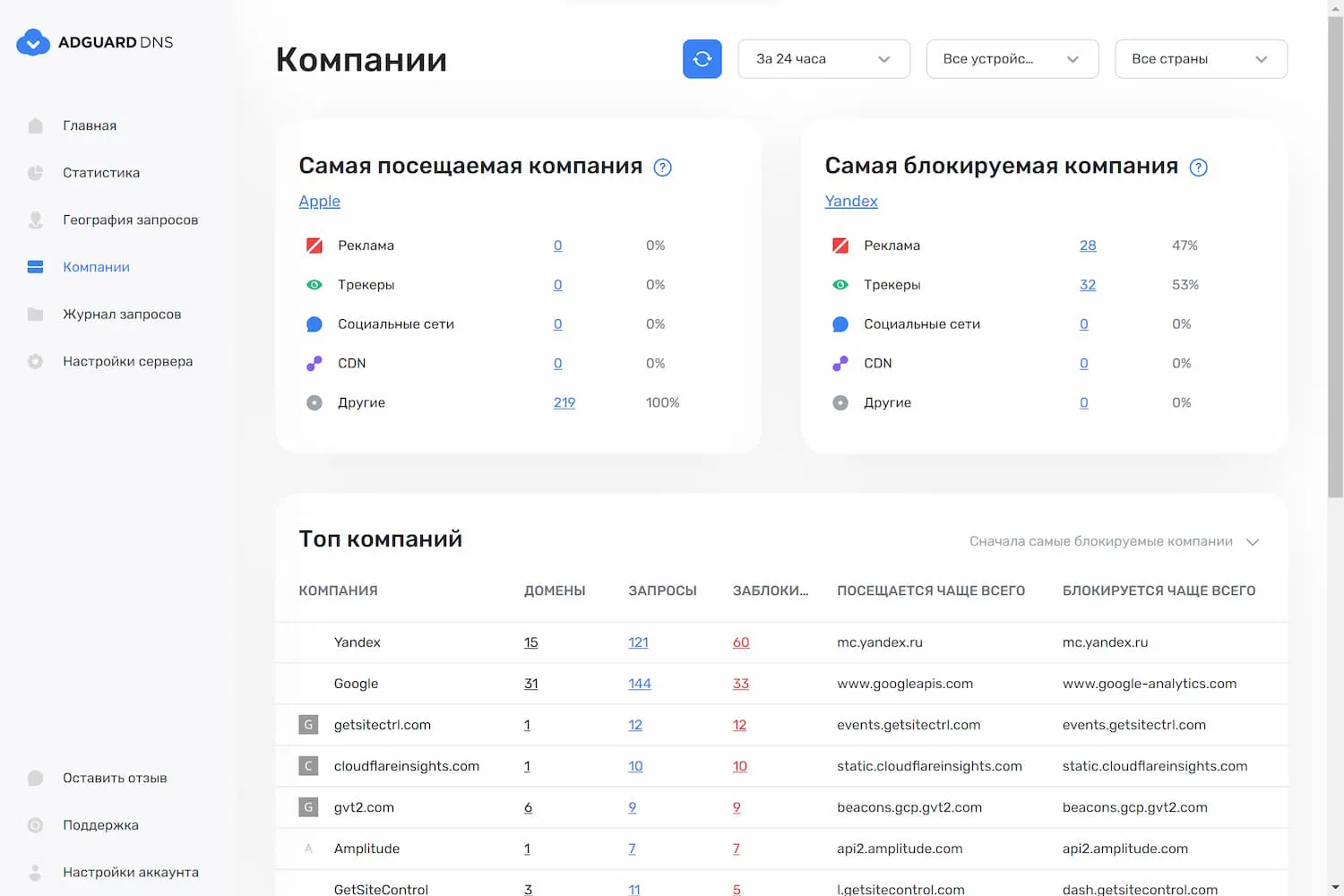Click the AdGuard DNS cloud logo
The height and width of the screenshot is (896, 1344).
click(x=33, y=42)
